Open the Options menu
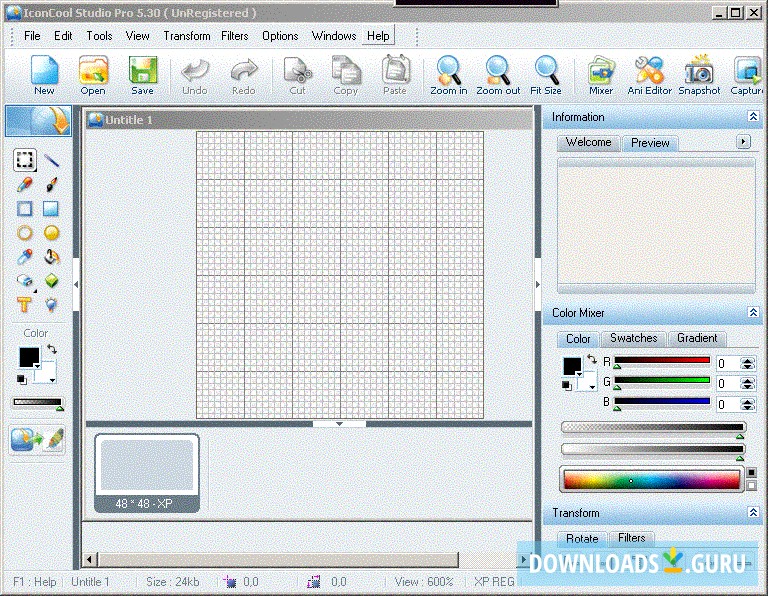This screenshot has width=768, height=596. coord(280,36)
